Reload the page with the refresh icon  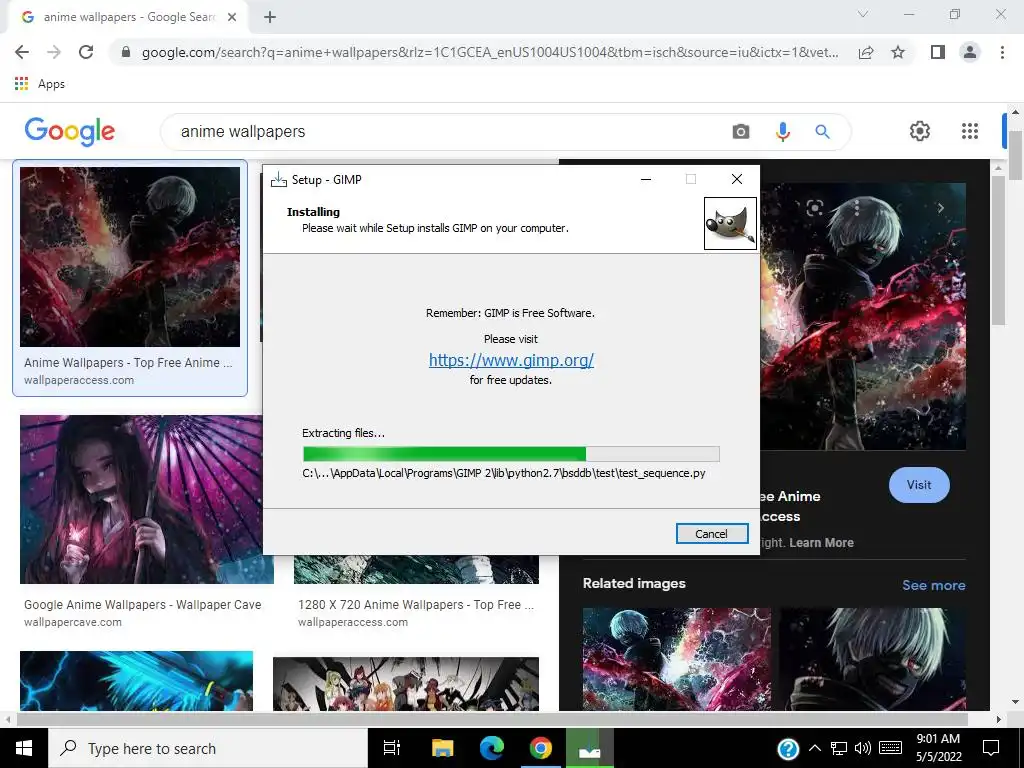coord(86,52)
